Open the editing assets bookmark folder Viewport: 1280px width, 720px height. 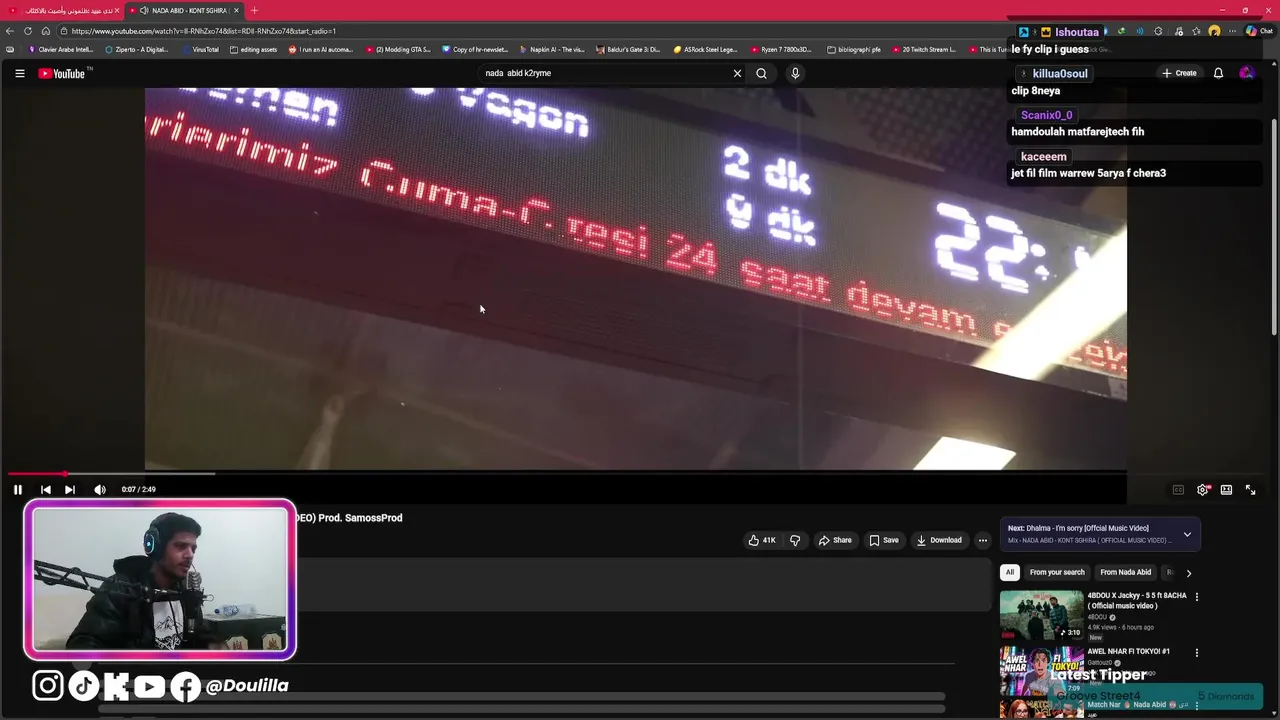point(254,49)
